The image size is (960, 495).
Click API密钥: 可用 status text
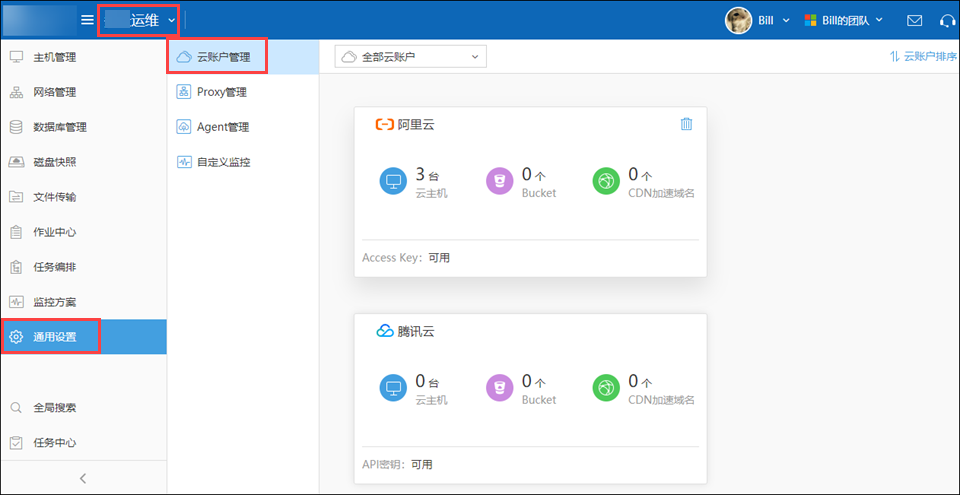point(397,464)
